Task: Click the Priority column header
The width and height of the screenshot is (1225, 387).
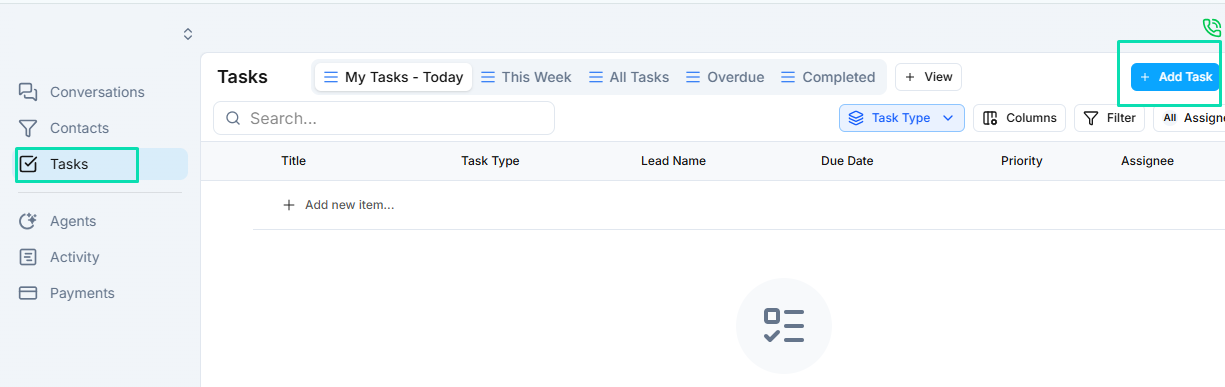Action: [1021, 161]
